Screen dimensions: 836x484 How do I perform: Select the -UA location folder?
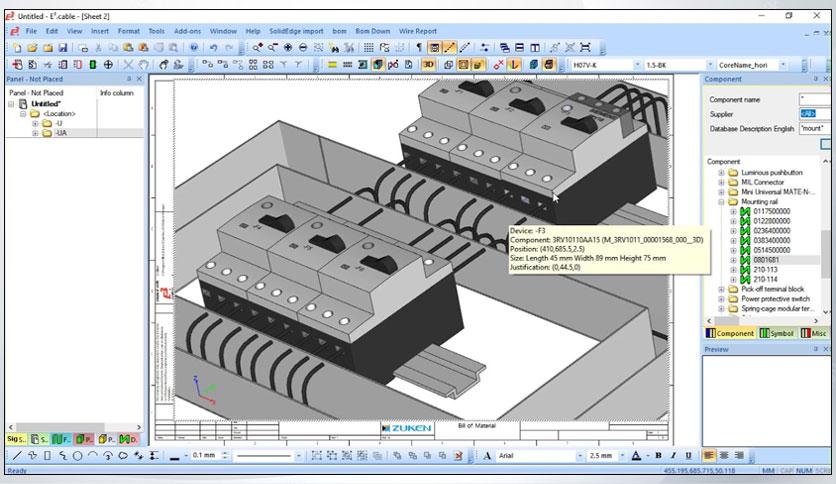click(61, 133)
